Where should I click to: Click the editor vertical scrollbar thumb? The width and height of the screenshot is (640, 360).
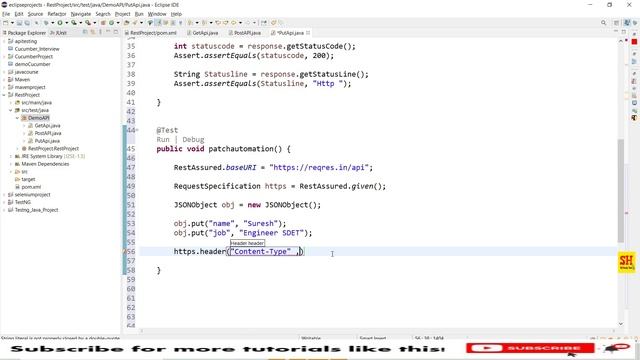click(620, 191)
